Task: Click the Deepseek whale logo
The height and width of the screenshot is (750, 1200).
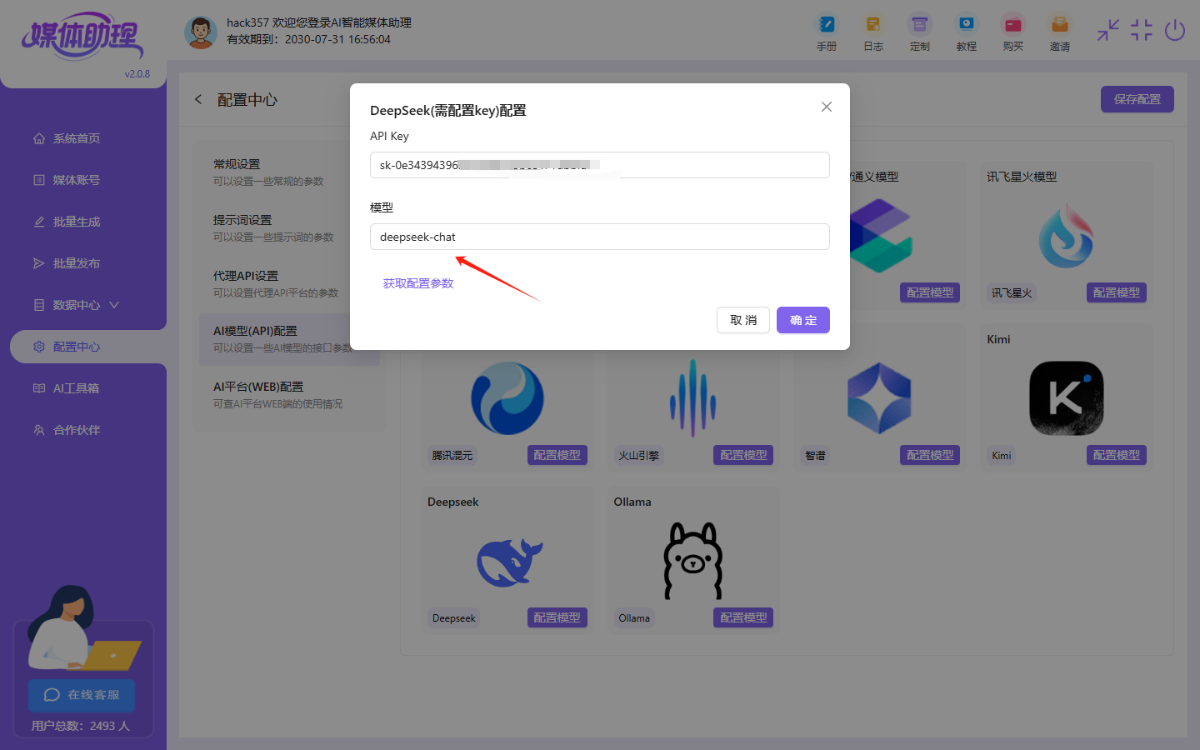Action: coord(509,560)
